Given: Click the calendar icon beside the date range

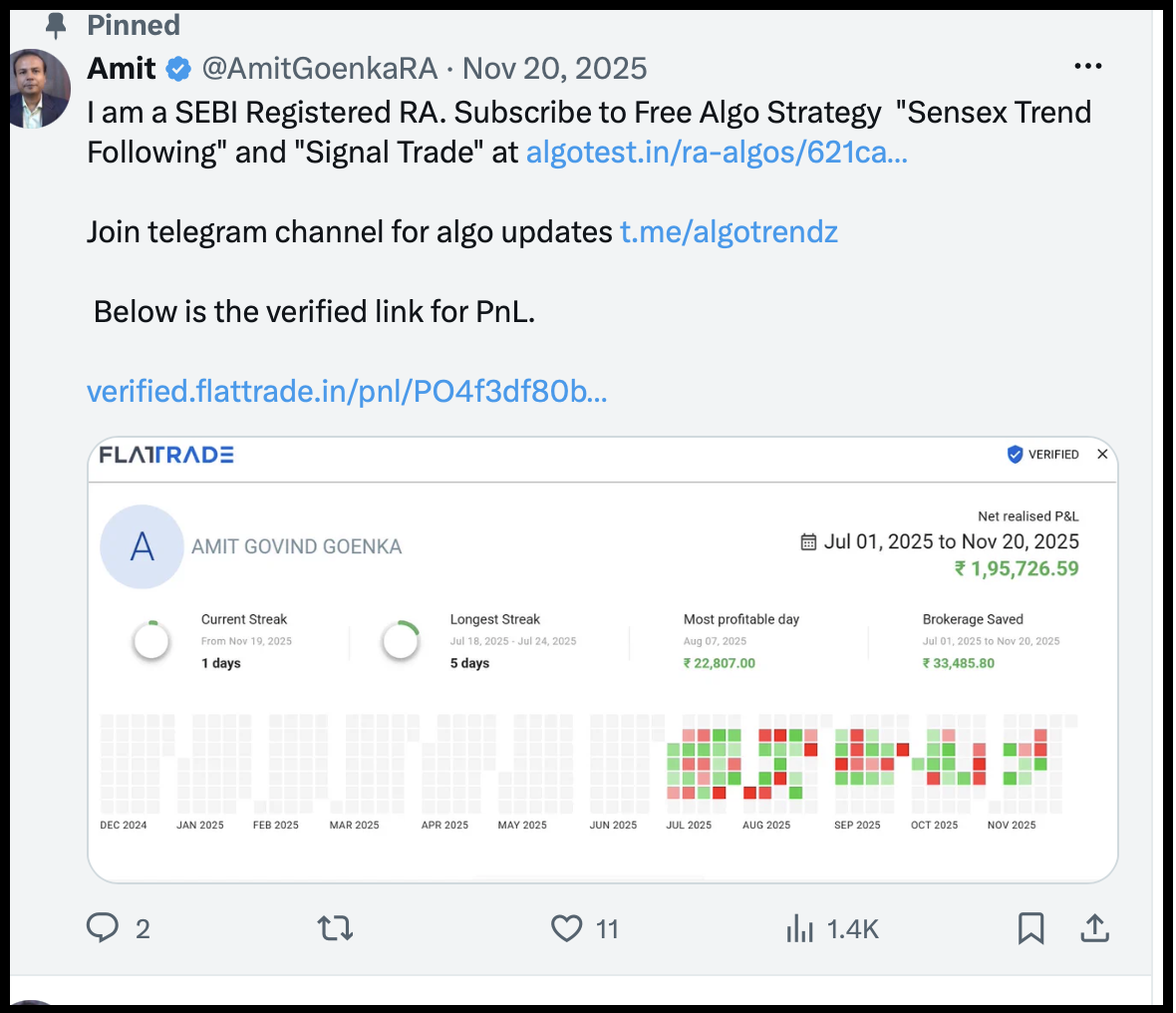Looking at the screenshot, I should click(808, 541).
